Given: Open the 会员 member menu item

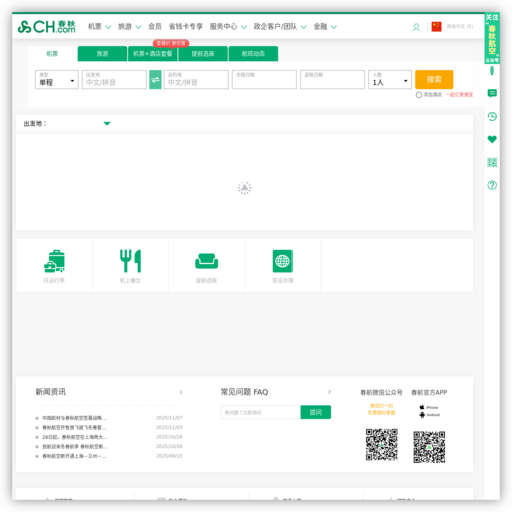Looking at the screenshot, I should coord(155,27).
